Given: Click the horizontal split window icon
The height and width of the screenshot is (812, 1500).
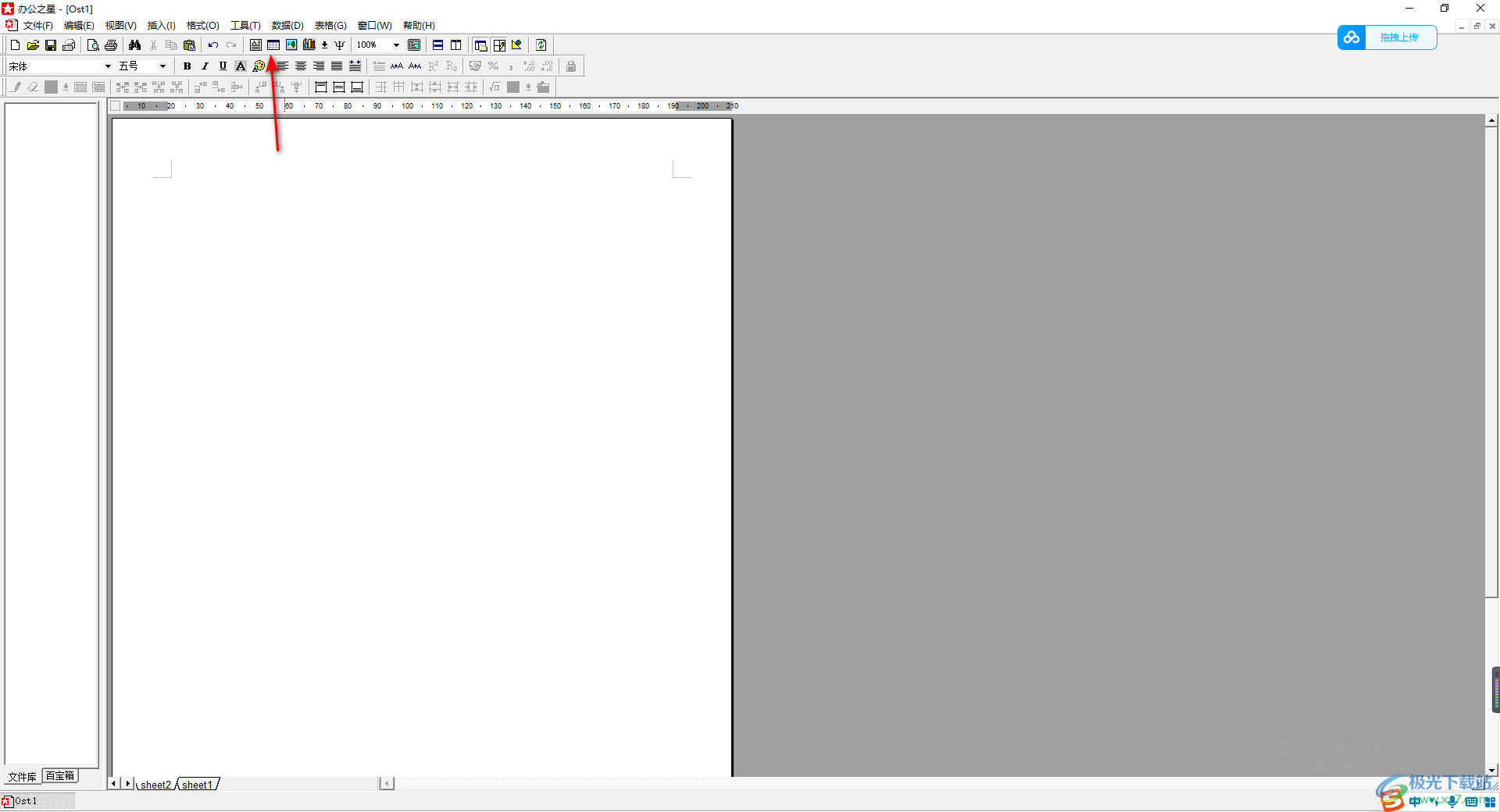Looking at the screenshot, I should (x=438, y=45).
